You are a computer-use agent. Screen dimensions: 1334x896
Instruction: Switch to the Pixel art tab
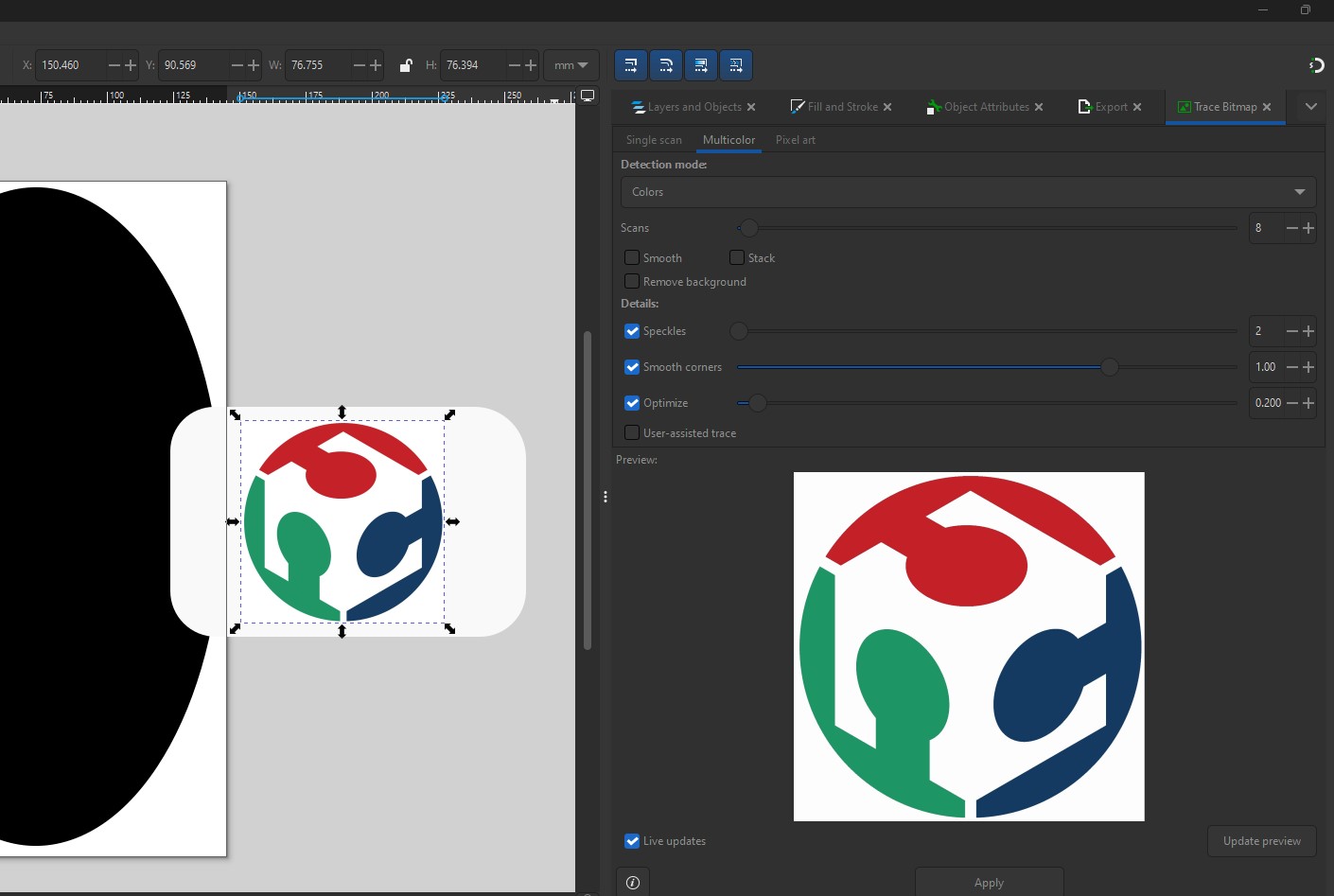point(795,140)
